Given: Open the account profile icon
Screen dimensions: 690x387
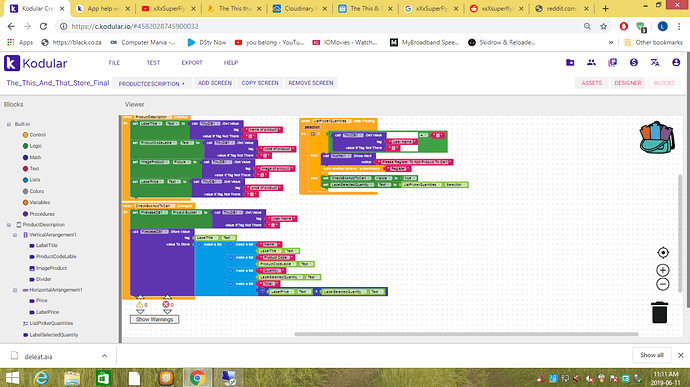Looking at the screenshot, I should [x=676, y=63].
